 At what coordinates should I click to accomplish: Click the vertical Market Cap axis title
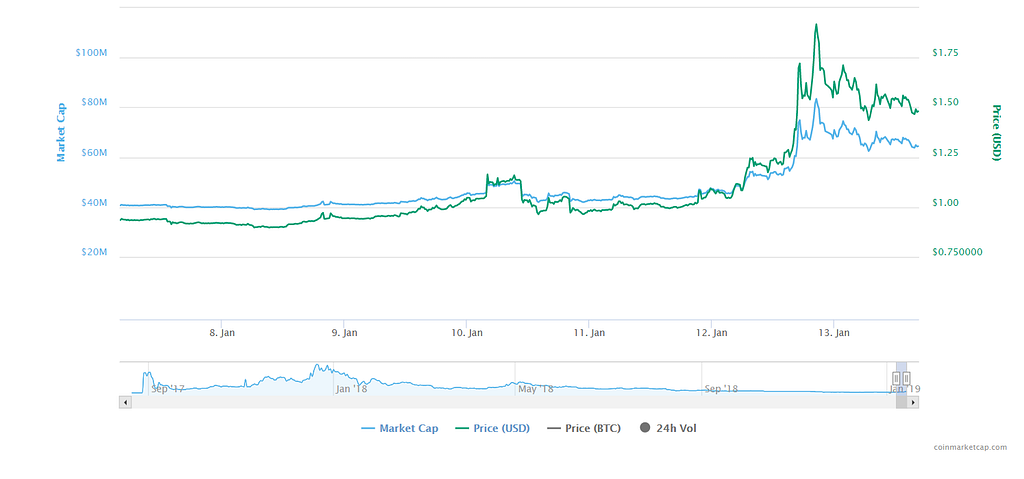[61, 132]
